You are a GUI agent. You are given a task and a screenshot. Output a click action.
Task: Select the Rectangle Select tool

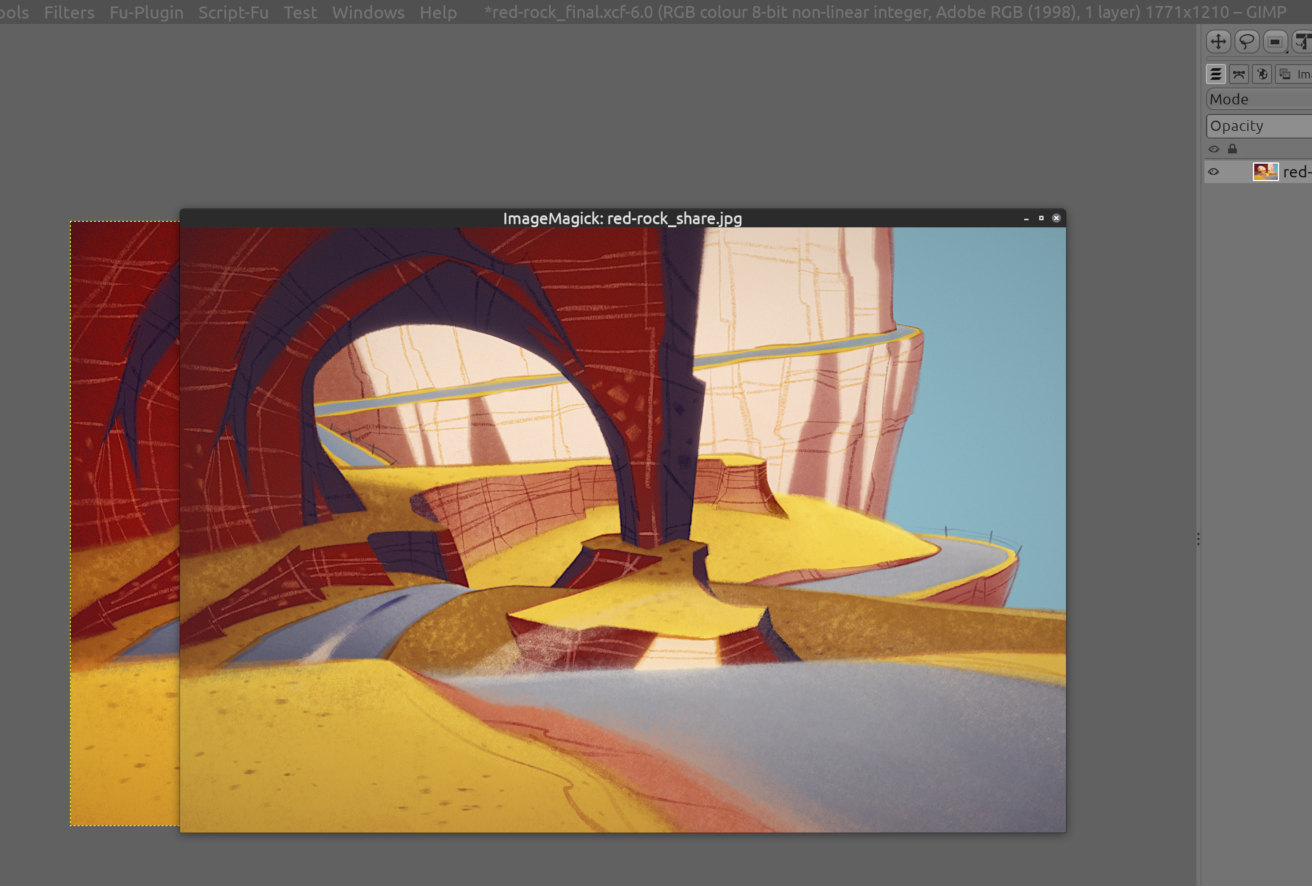(x=1275, y=41)
